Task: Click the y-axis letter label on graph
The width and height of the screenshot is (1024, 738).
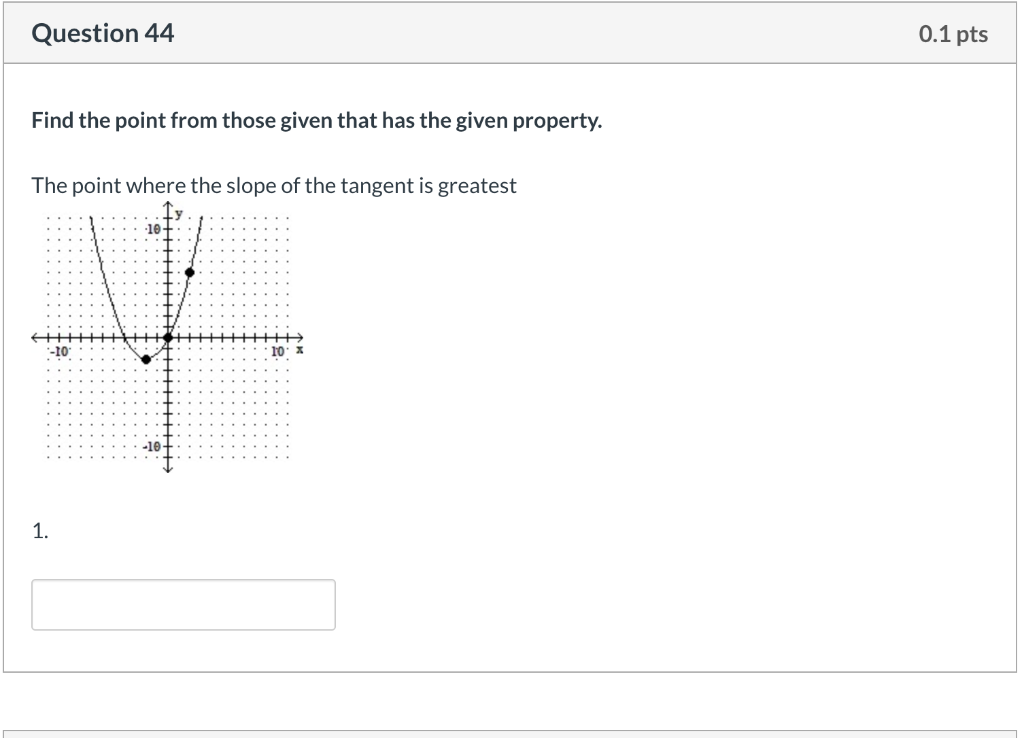Action: (180, 214)
